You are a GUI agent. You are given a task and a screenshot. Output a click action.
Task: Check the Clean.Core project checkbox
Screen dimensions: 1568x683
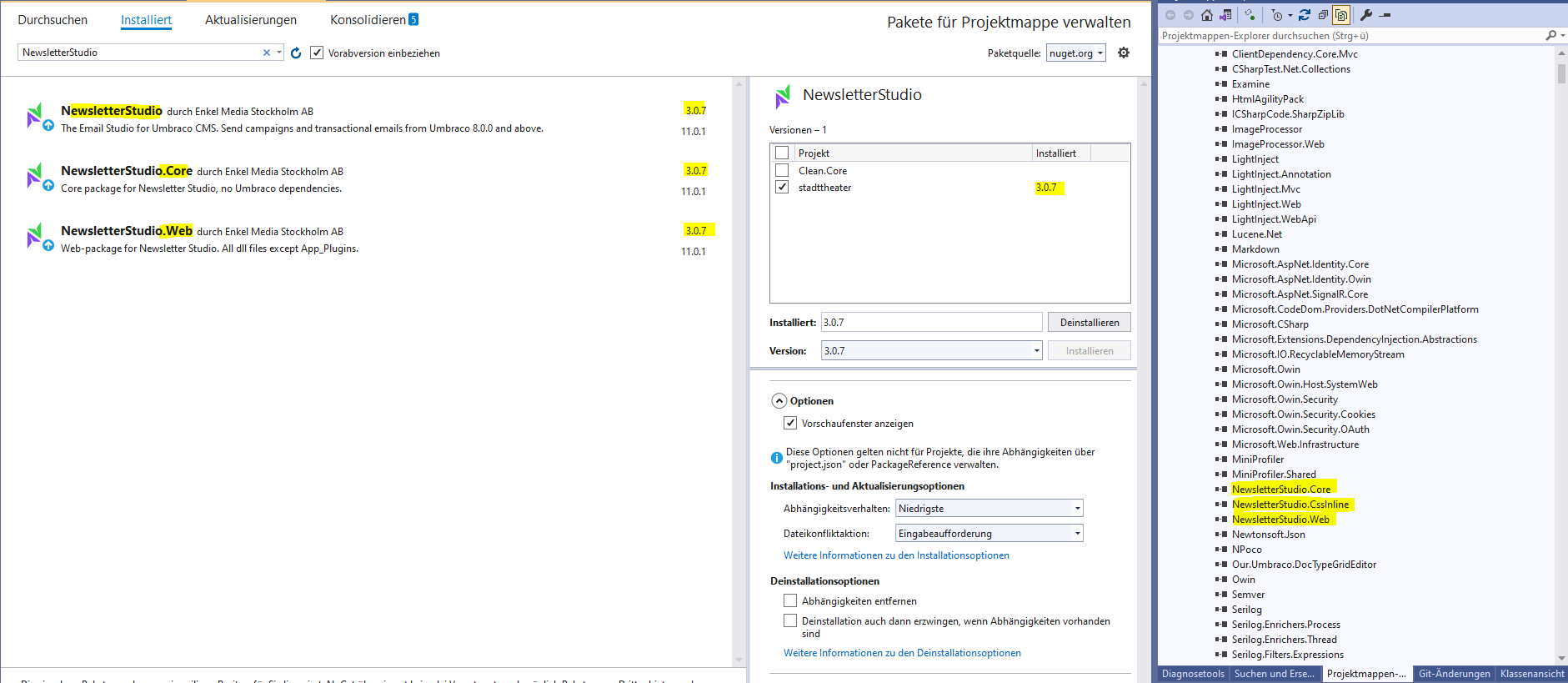click(782, 170)
